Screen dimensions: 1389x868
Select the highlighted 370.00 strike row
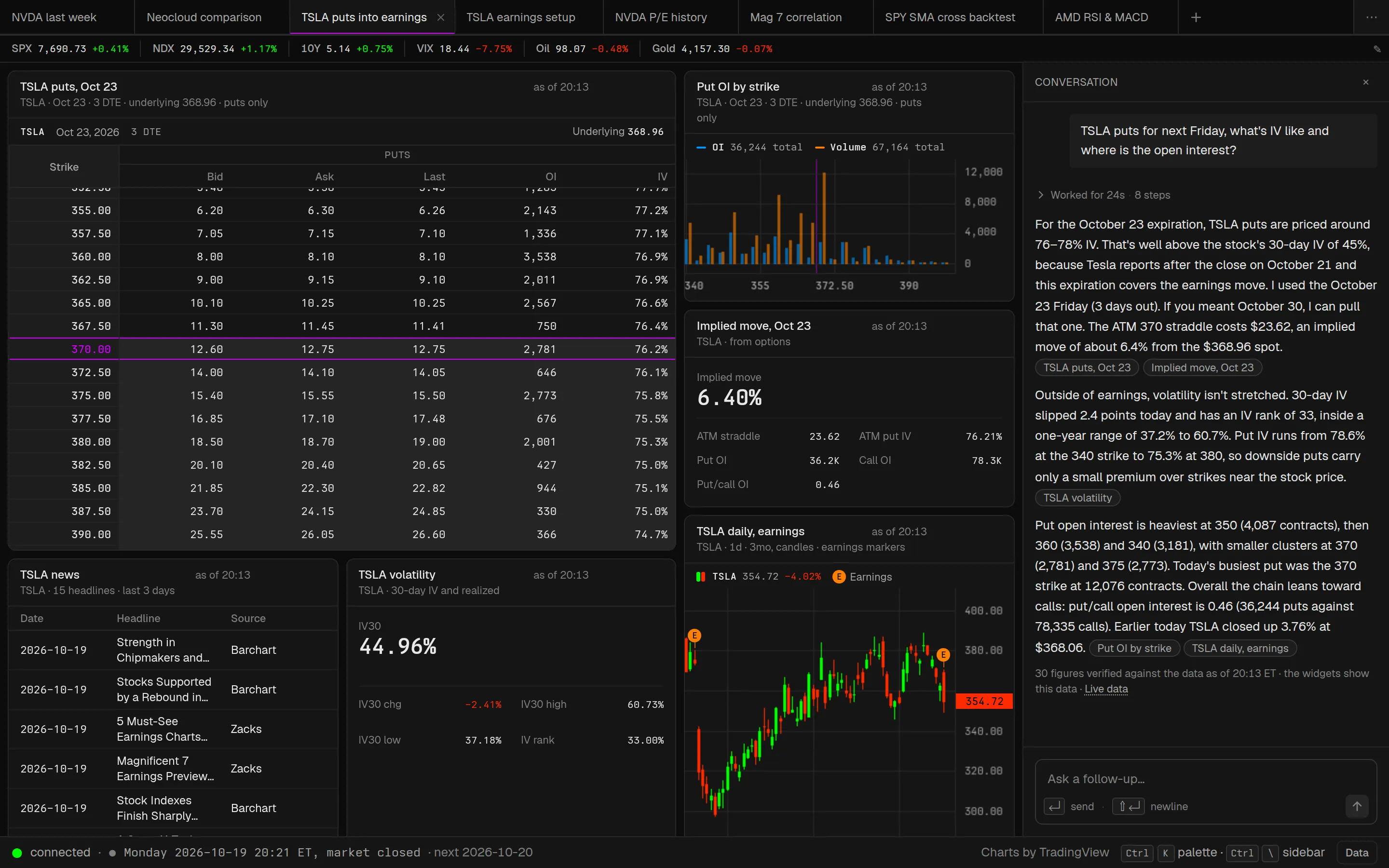click(342, 349)
